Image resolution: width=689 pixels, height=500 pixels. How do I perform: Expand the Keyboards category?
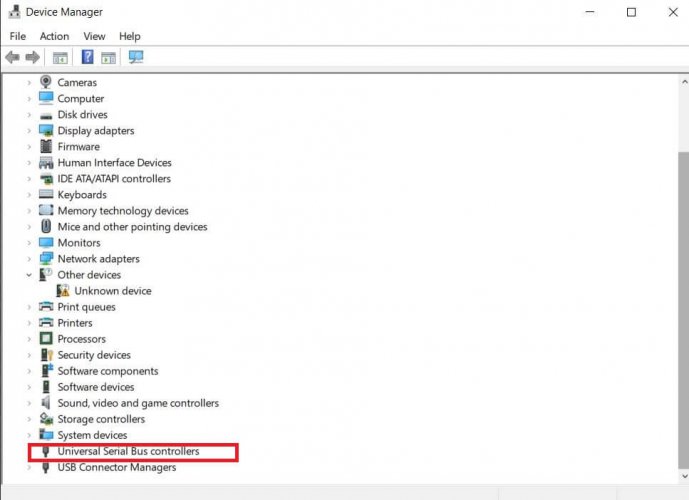coord(29,195)
